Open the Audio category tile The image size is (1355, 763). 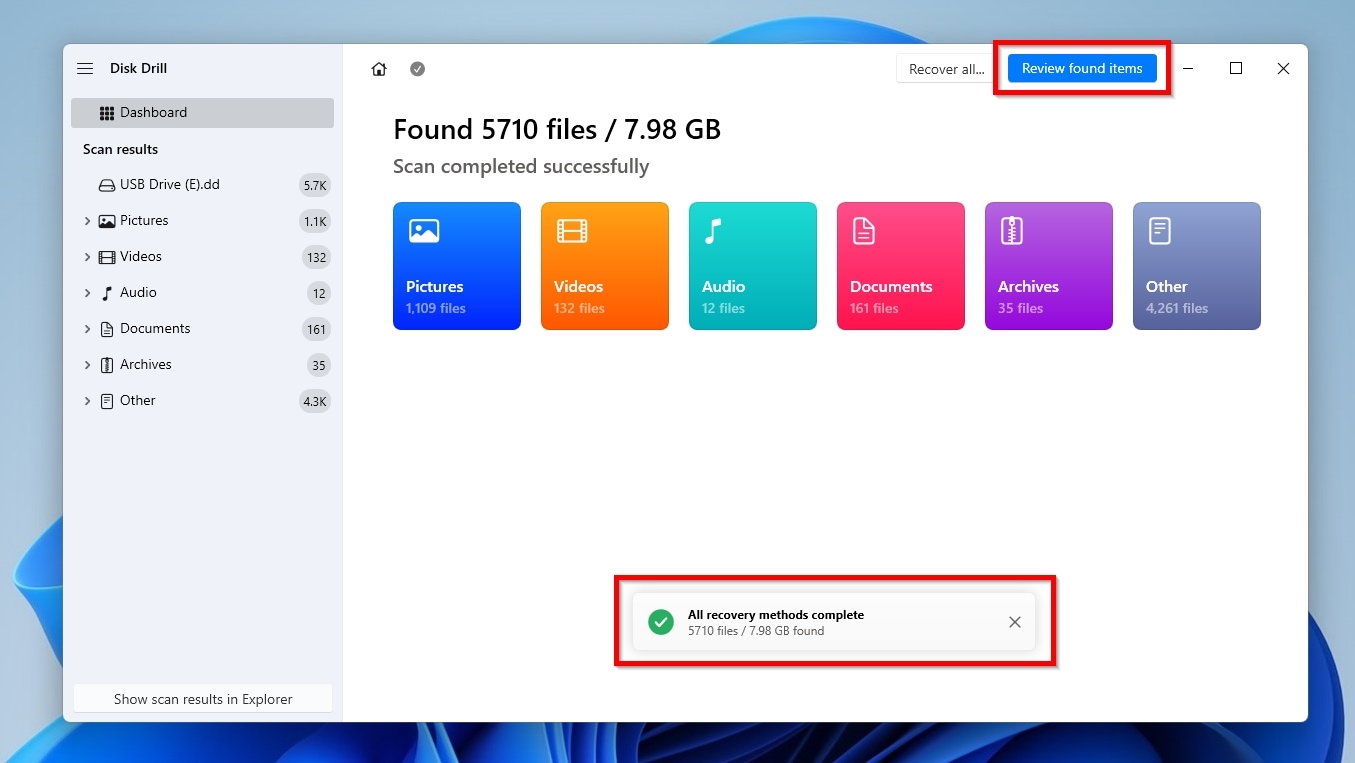753,265
